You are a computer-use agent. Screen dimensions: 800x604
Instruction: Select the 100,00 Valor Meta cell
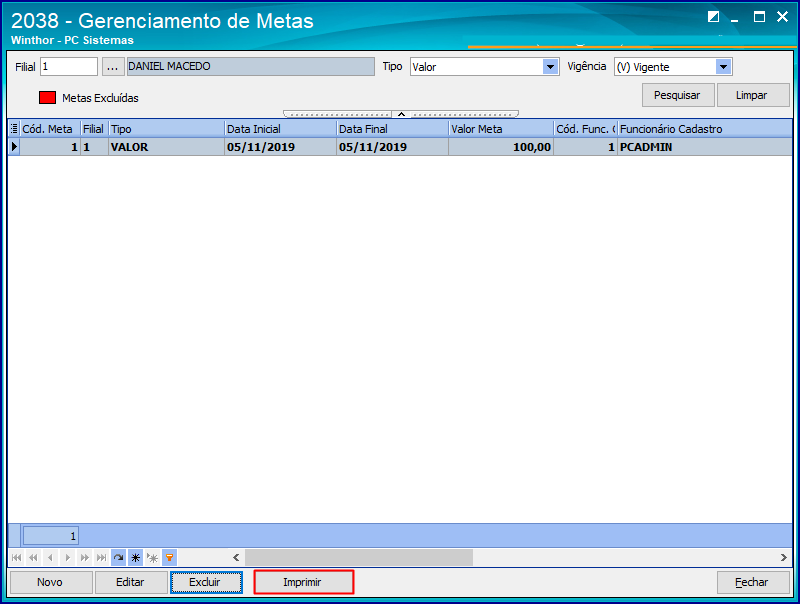tap(501, 147)
